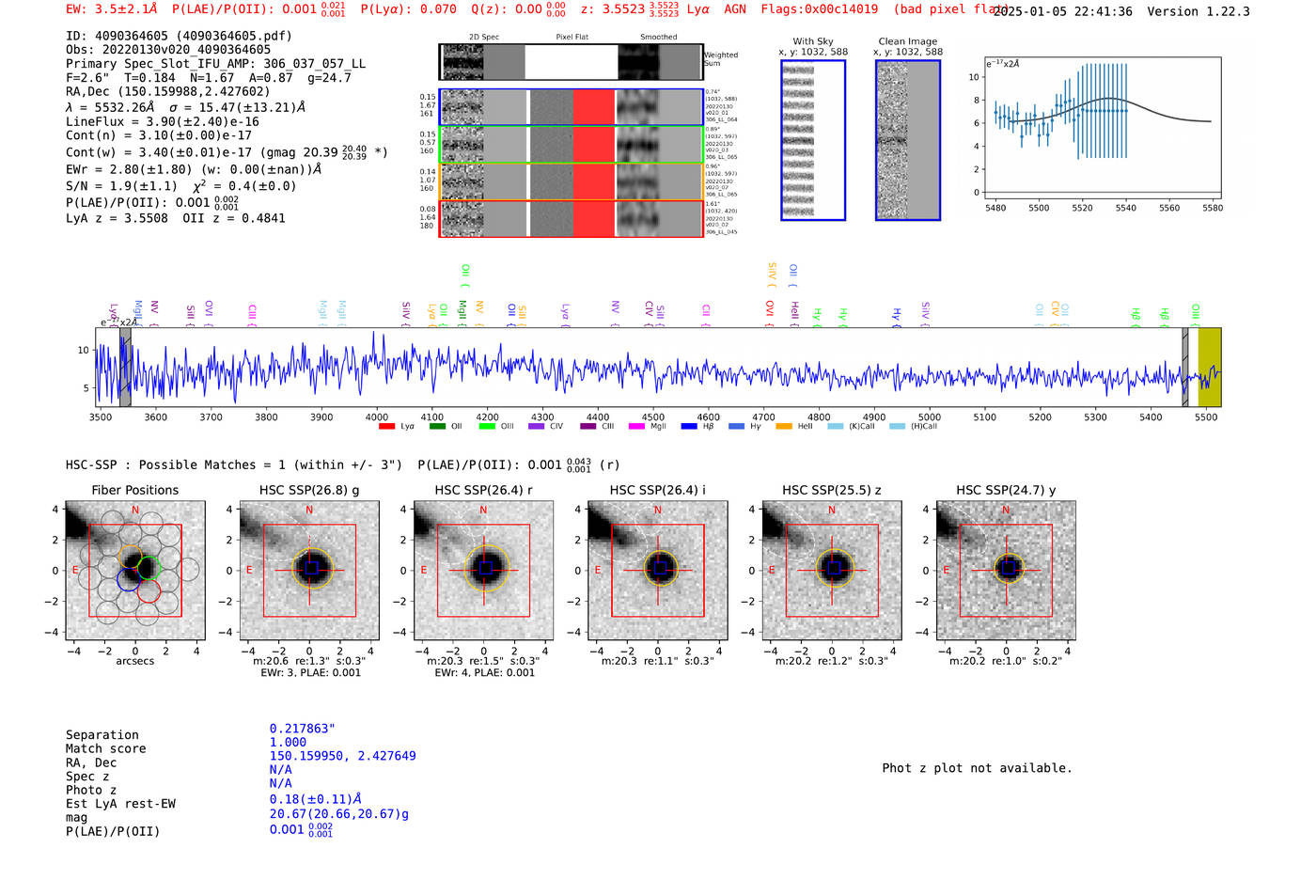Click the coordinates '150.159950, 2.427649'
The height and width of the screenshot is (896, 1316).
(x=343, y=756)
